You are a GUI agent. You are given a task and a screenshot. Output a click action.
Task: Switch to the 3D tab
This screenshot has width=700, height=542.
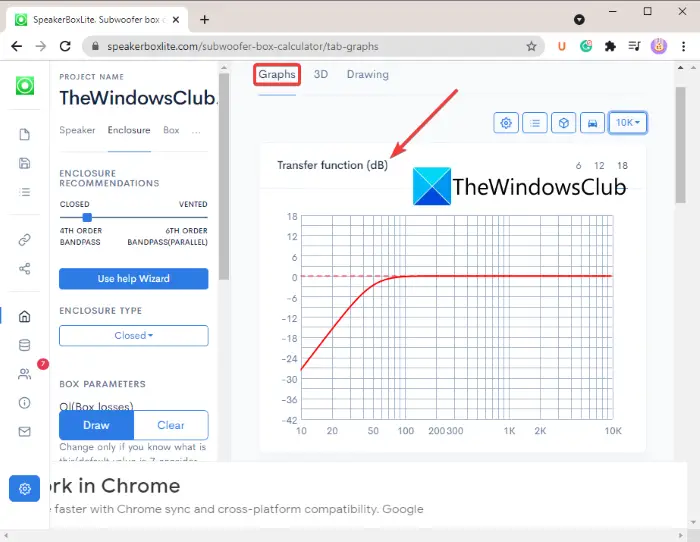click(321, 74)
